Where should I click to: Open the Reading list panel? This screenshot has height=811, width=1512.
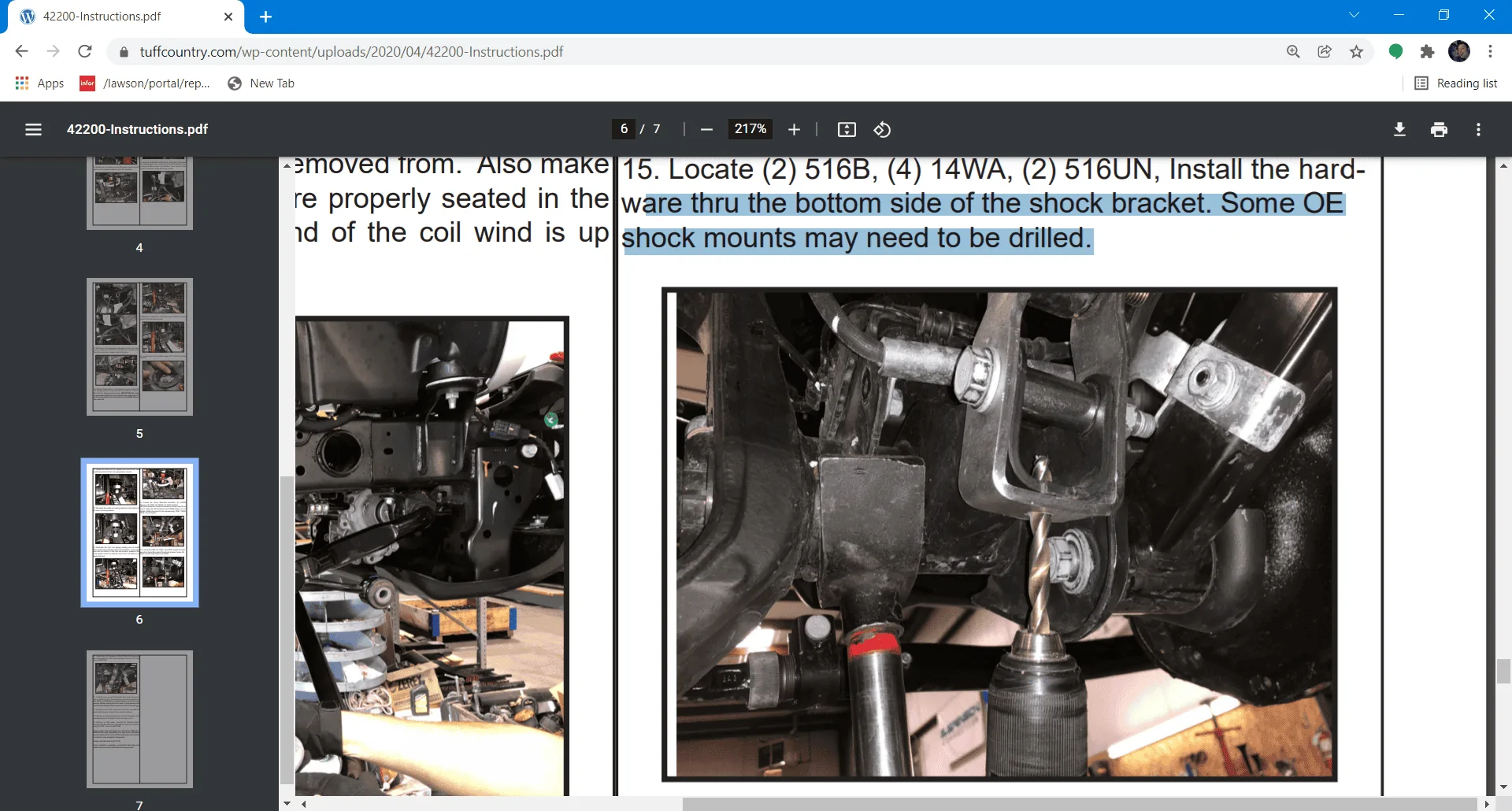pos(1456,83)
